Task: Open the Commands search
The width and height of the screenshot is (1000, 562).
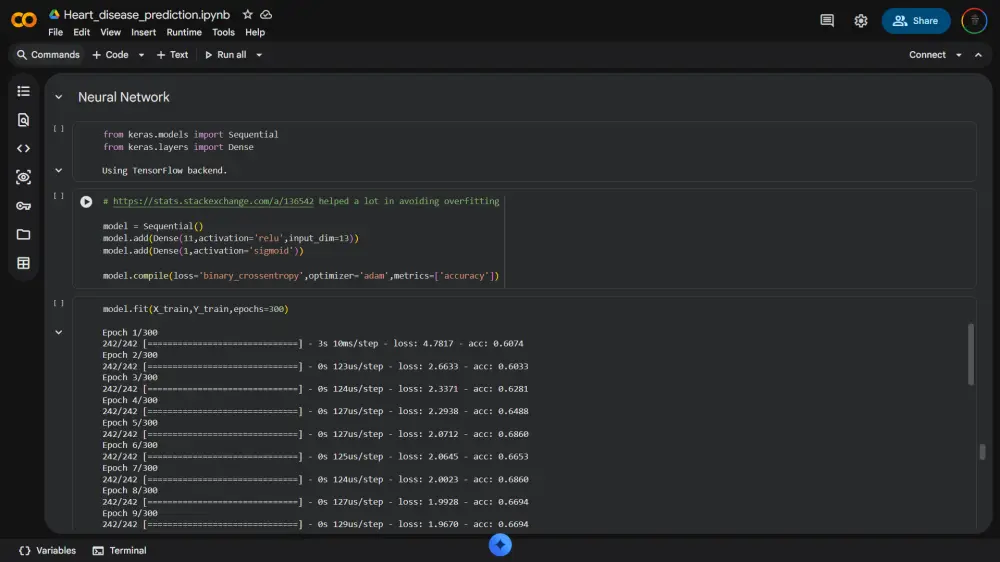Action: [48, 55]
